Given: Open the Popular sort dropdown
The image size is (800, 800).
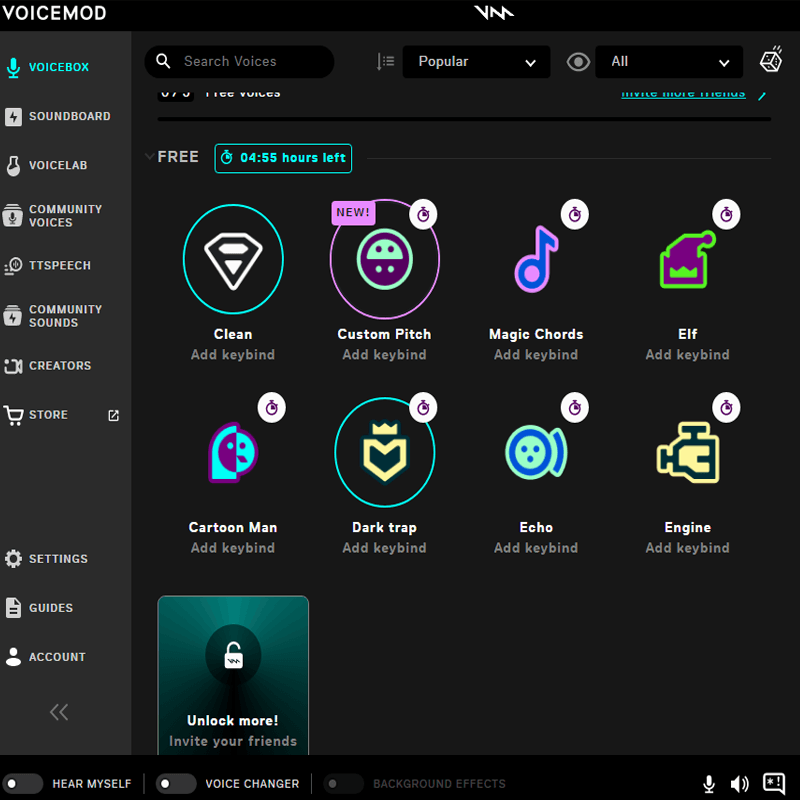Looking at the screenshot, I should (x=476, y=62).
